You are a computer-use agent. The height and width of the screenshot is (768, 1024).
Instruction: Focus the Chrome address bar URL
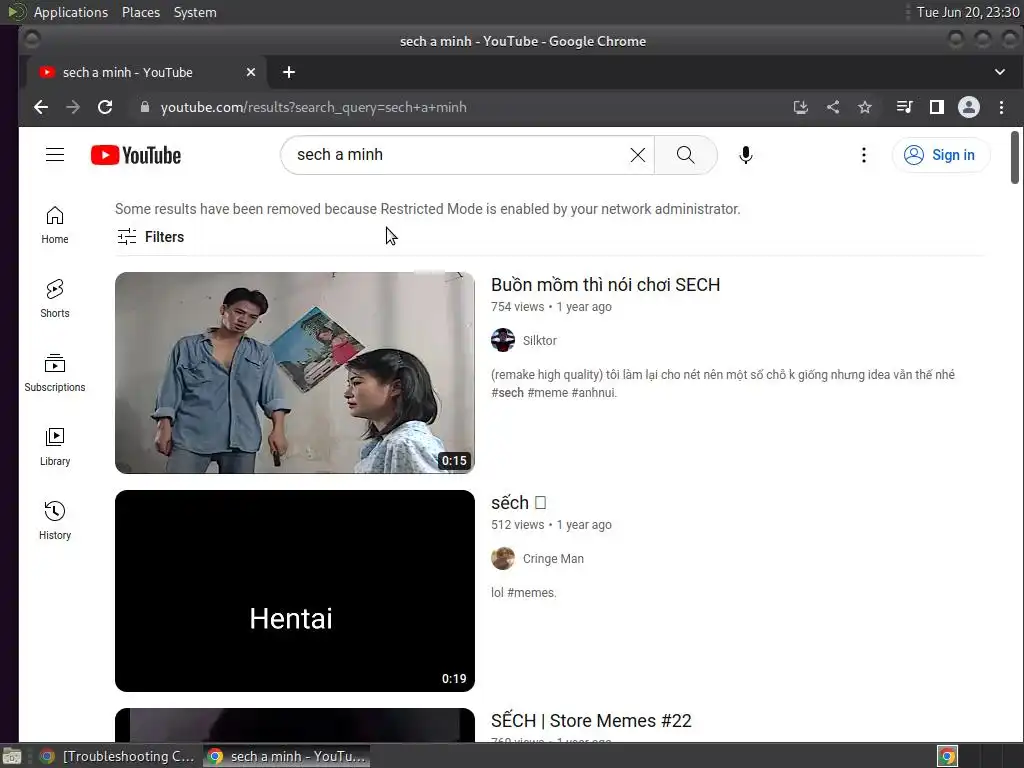click(313, 107)
